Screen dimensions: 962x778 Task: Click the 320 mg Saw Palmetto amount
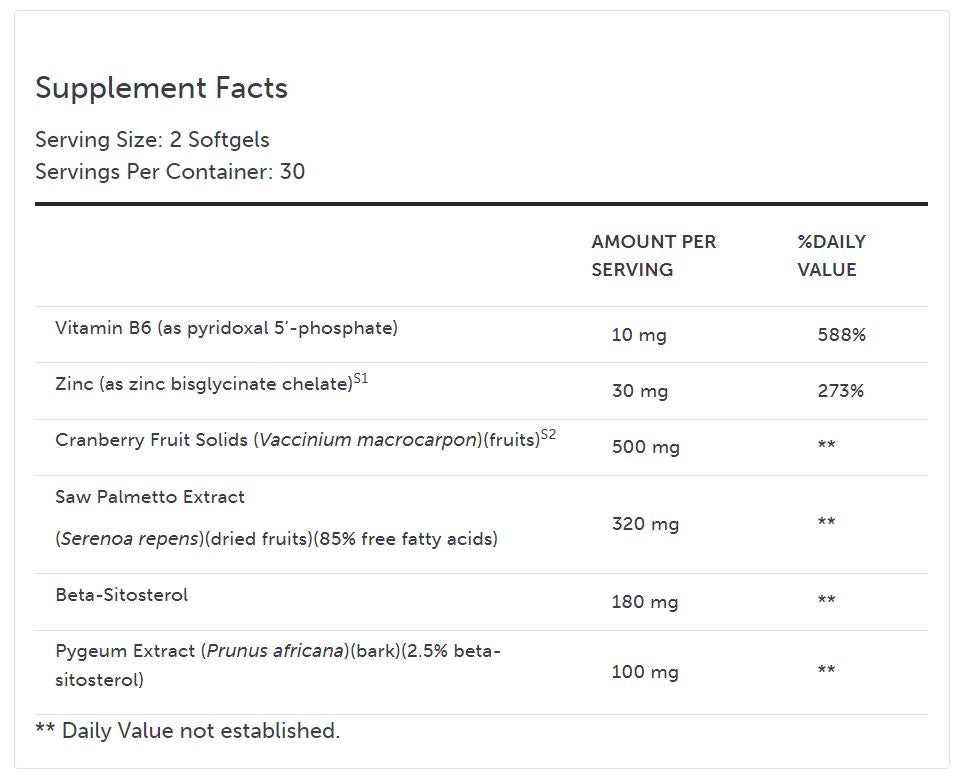click(x=645, y=524)
